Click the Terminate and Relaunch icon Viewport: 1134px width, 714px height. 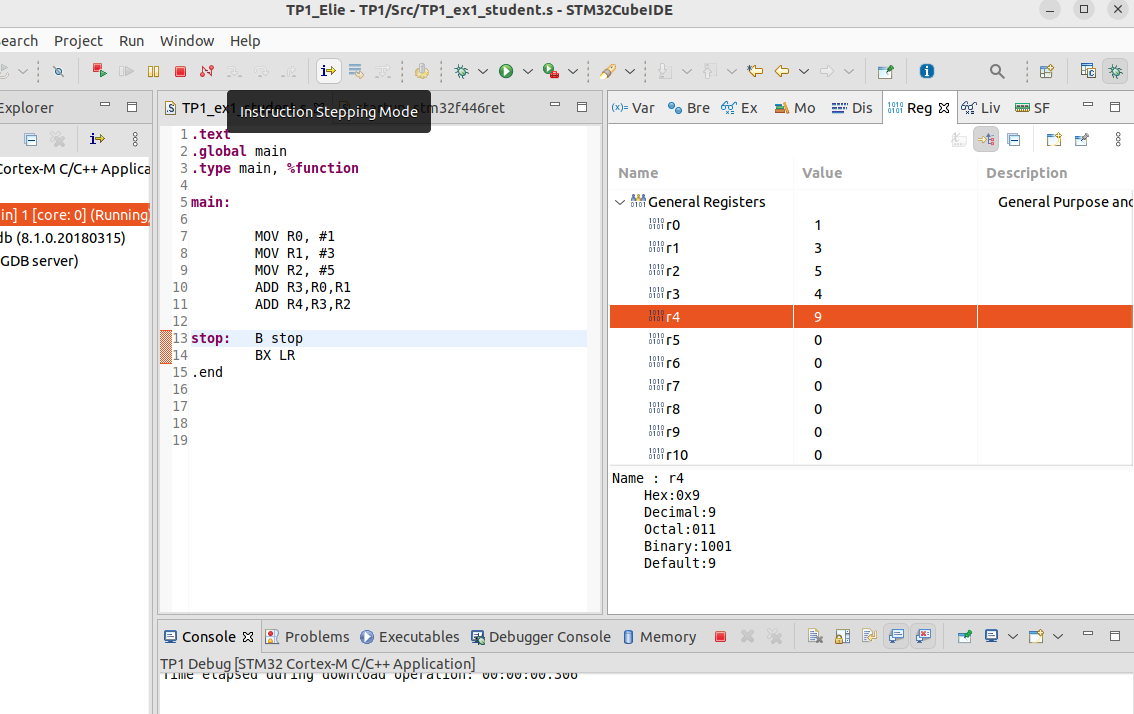click(99, 71)
